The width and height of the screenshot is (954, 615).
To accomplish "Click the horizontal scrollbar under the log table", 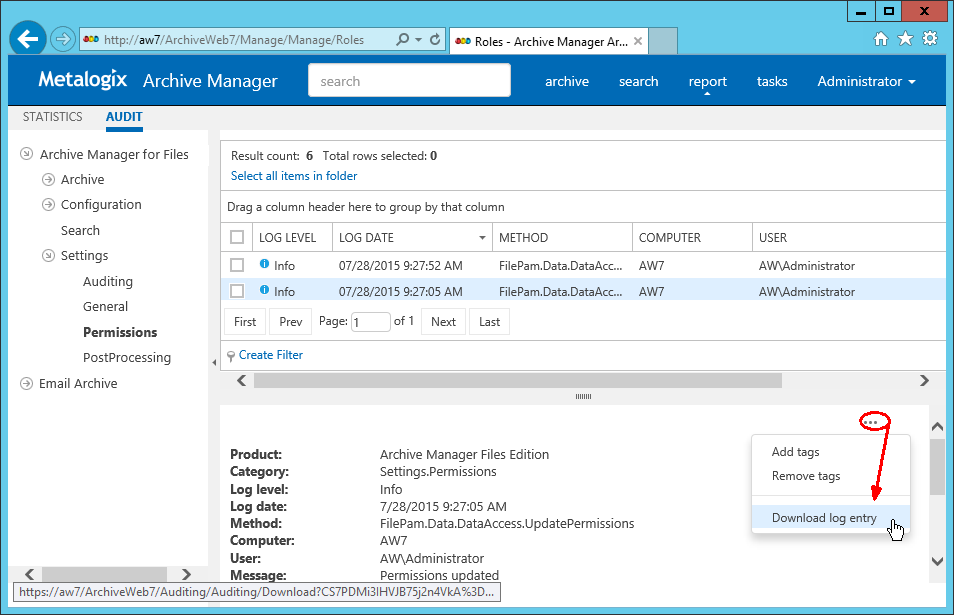I will coord(517,381).
